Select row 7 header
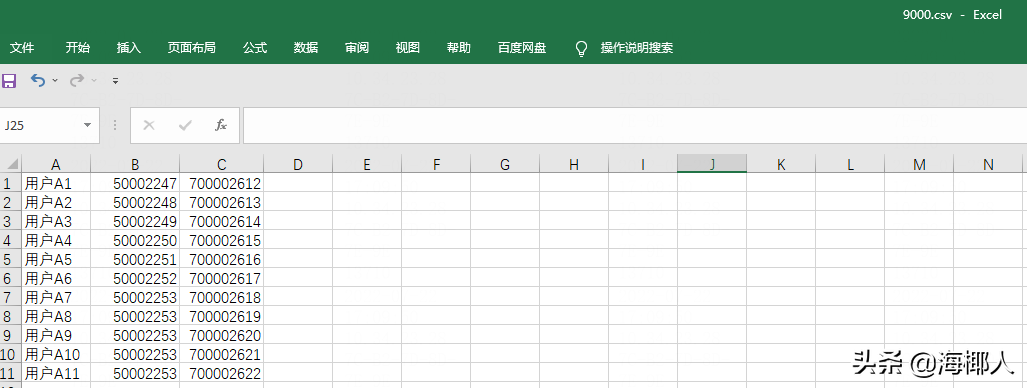The width and height of the screenshot is (1027, 388). coord(10,298)
